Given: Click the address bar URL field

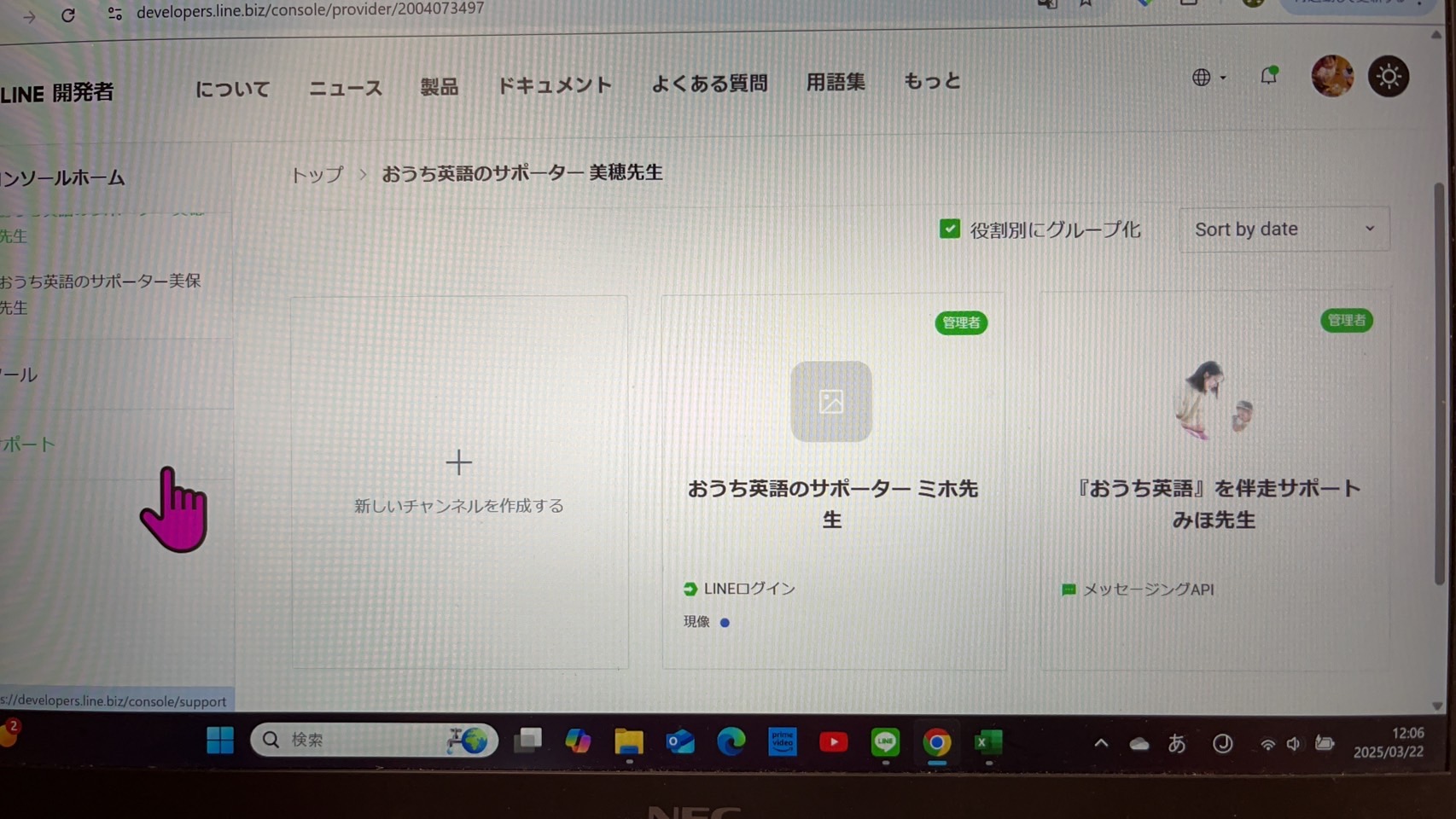Looking at the screenshot, I should pos(311,9).
